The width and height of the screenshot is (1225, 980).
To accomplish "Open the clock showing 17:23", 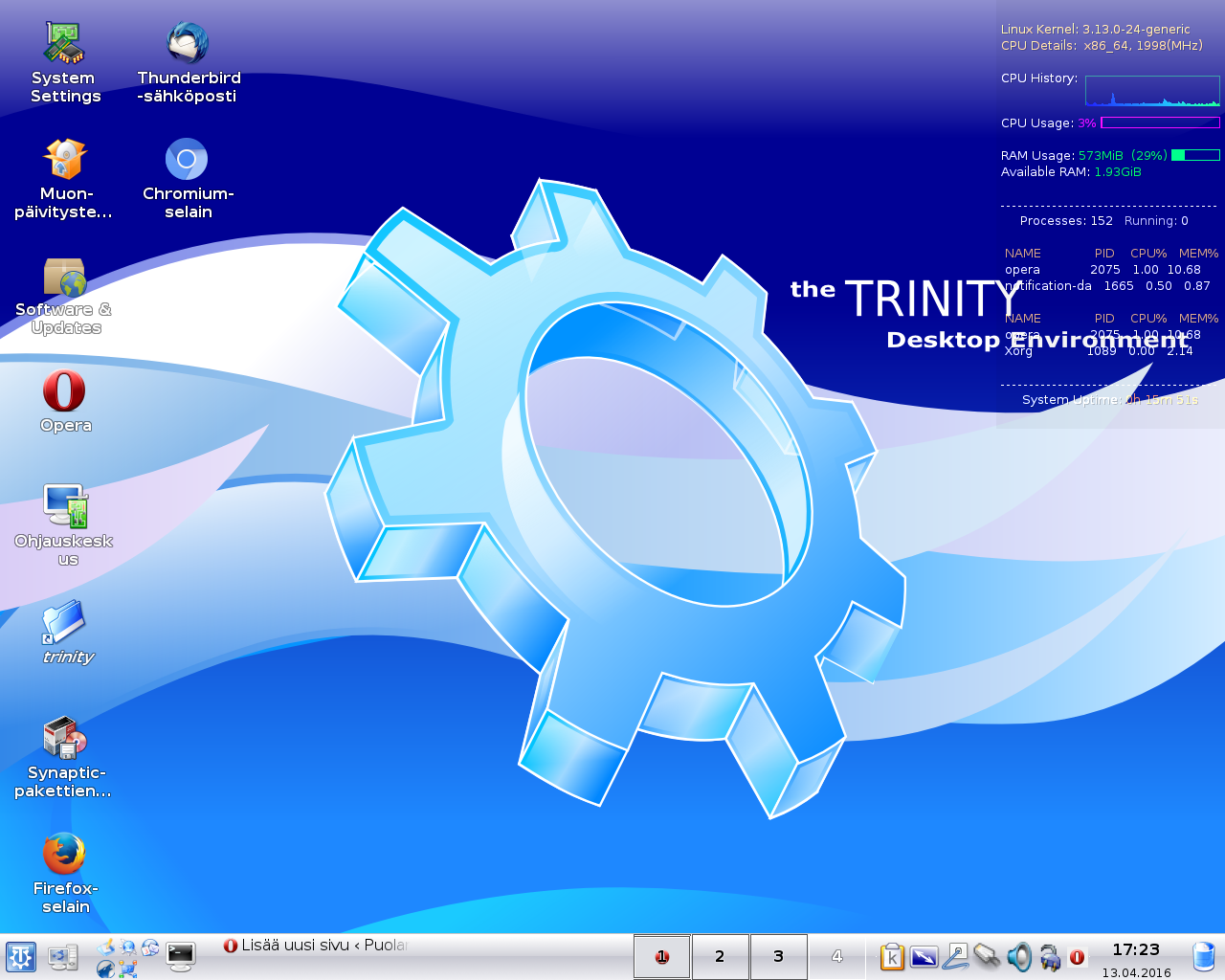I will point(1136,949).
